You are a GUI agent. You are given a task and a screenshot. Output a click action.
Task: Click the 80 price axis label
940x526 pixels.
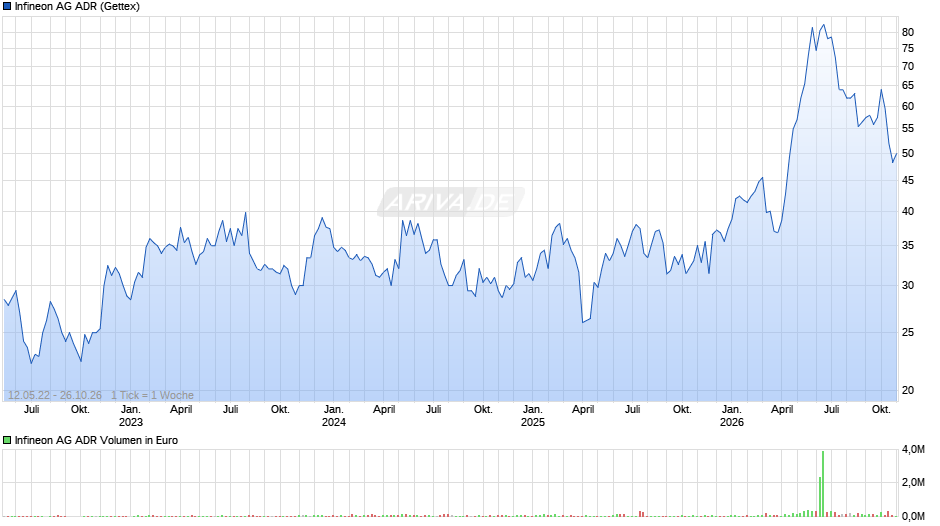[x=908, y=32]
